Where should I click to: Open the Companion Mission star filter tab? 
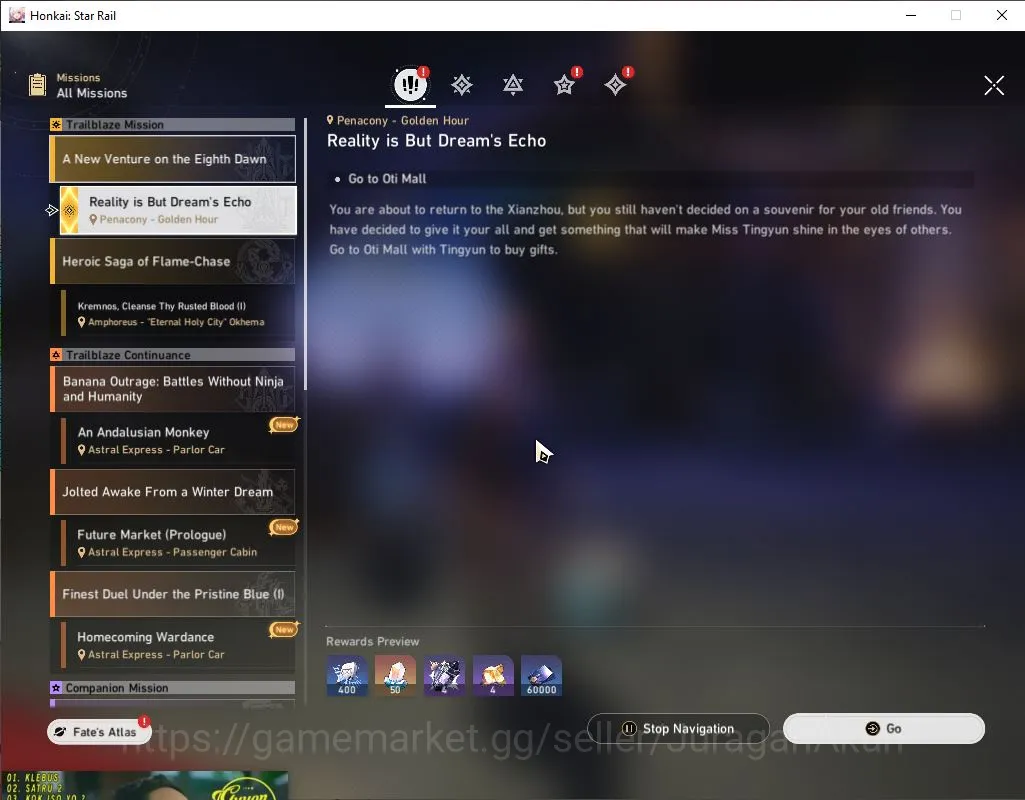[x=564, y=85]
